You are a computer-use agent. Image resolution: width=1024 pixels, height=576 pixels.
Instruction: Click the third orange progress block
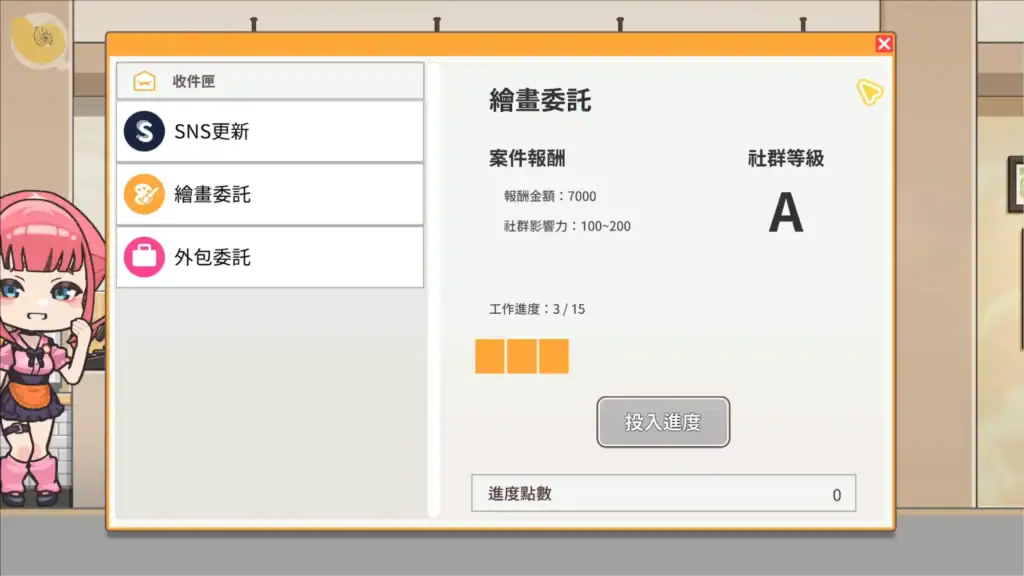point(554,356)
